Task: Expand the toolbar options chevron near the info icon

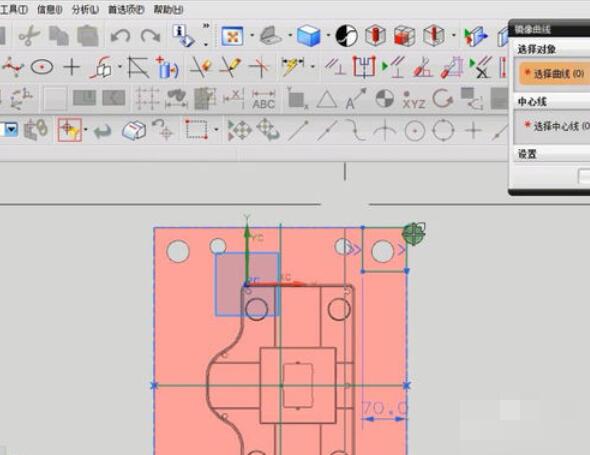Action: [206, 26]
